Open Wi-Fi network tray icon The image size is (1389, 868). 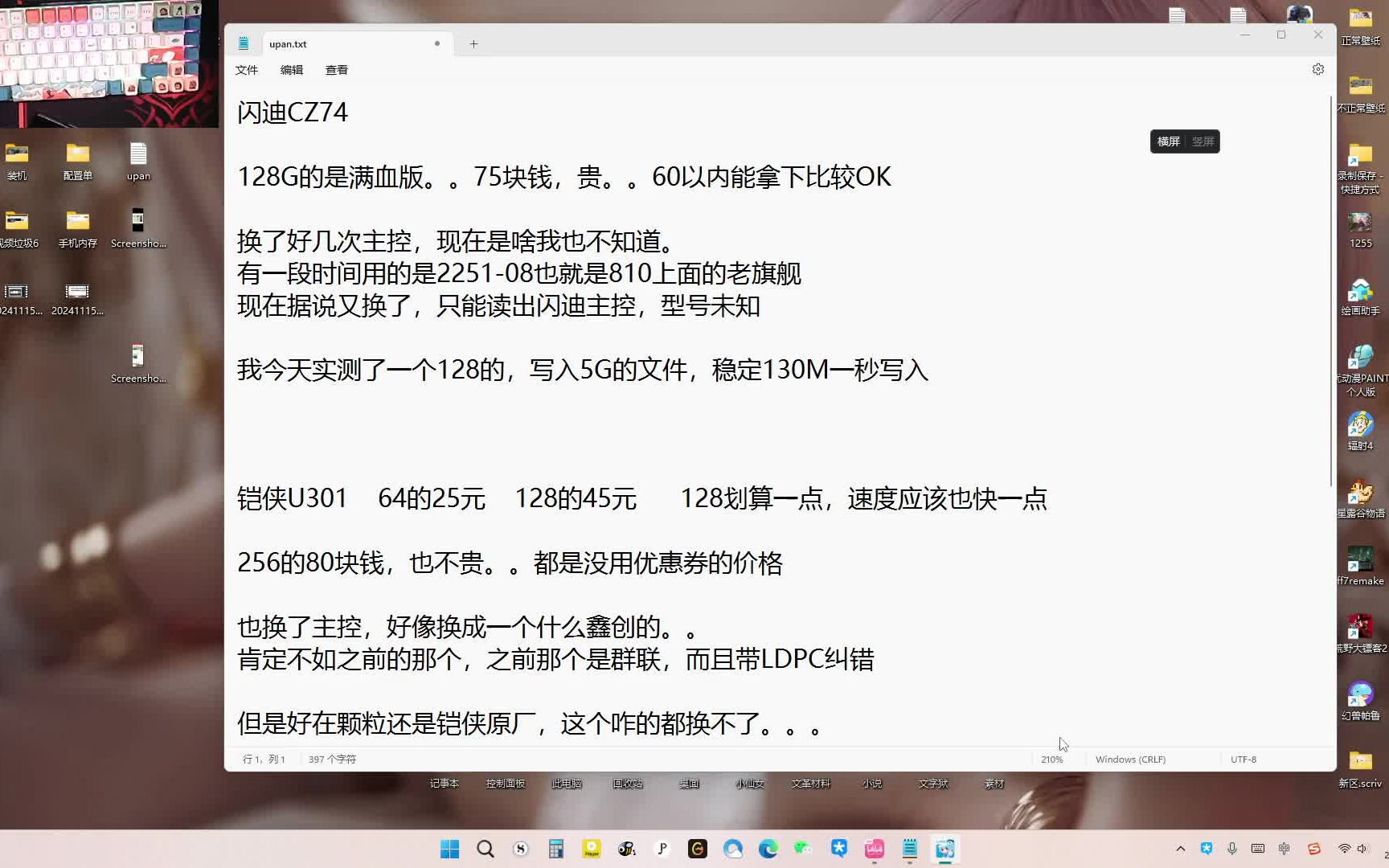pos(1344,849)
